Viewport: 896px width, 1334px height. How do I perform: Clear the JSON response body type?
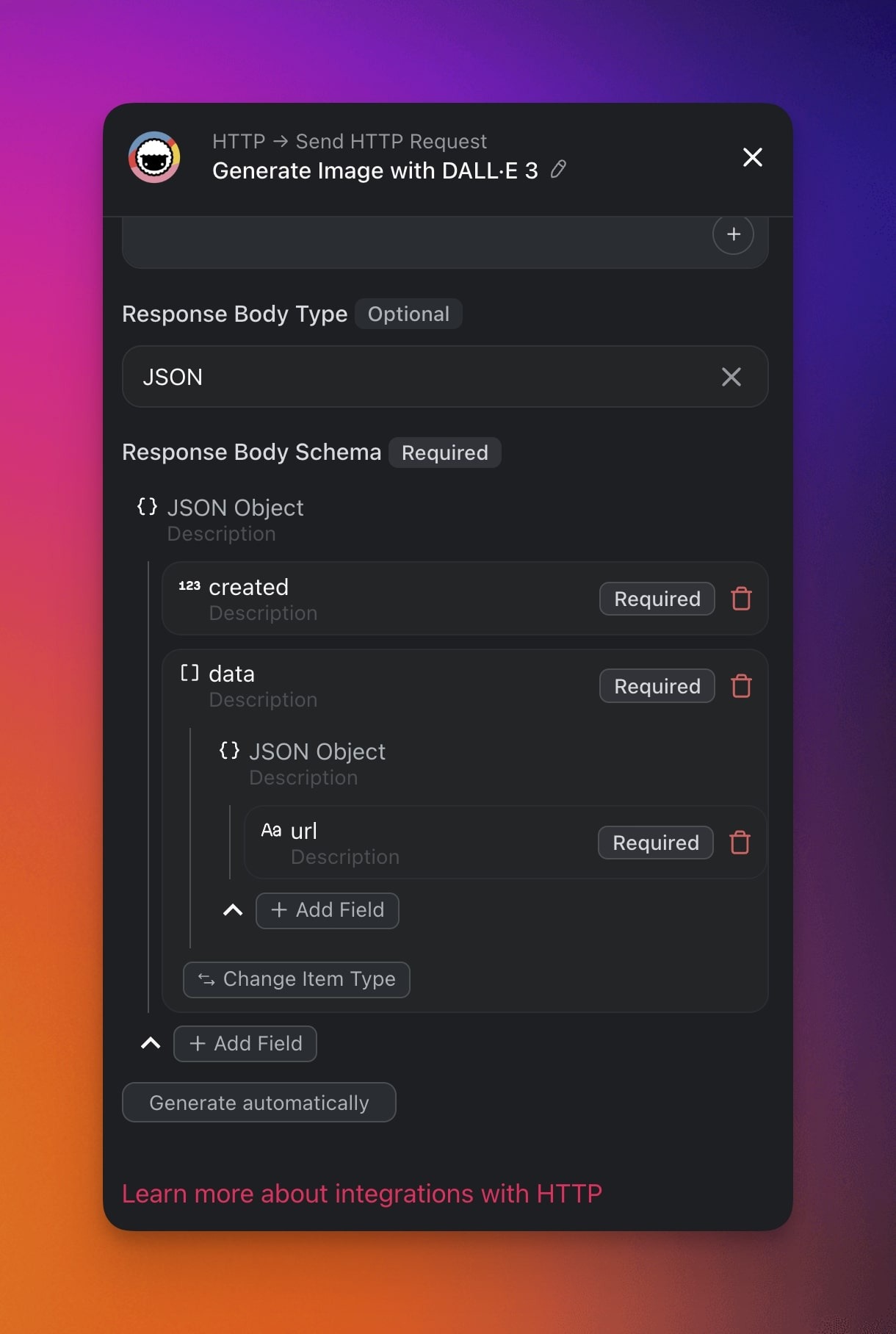pyautogui.click(x=731, y=377)
